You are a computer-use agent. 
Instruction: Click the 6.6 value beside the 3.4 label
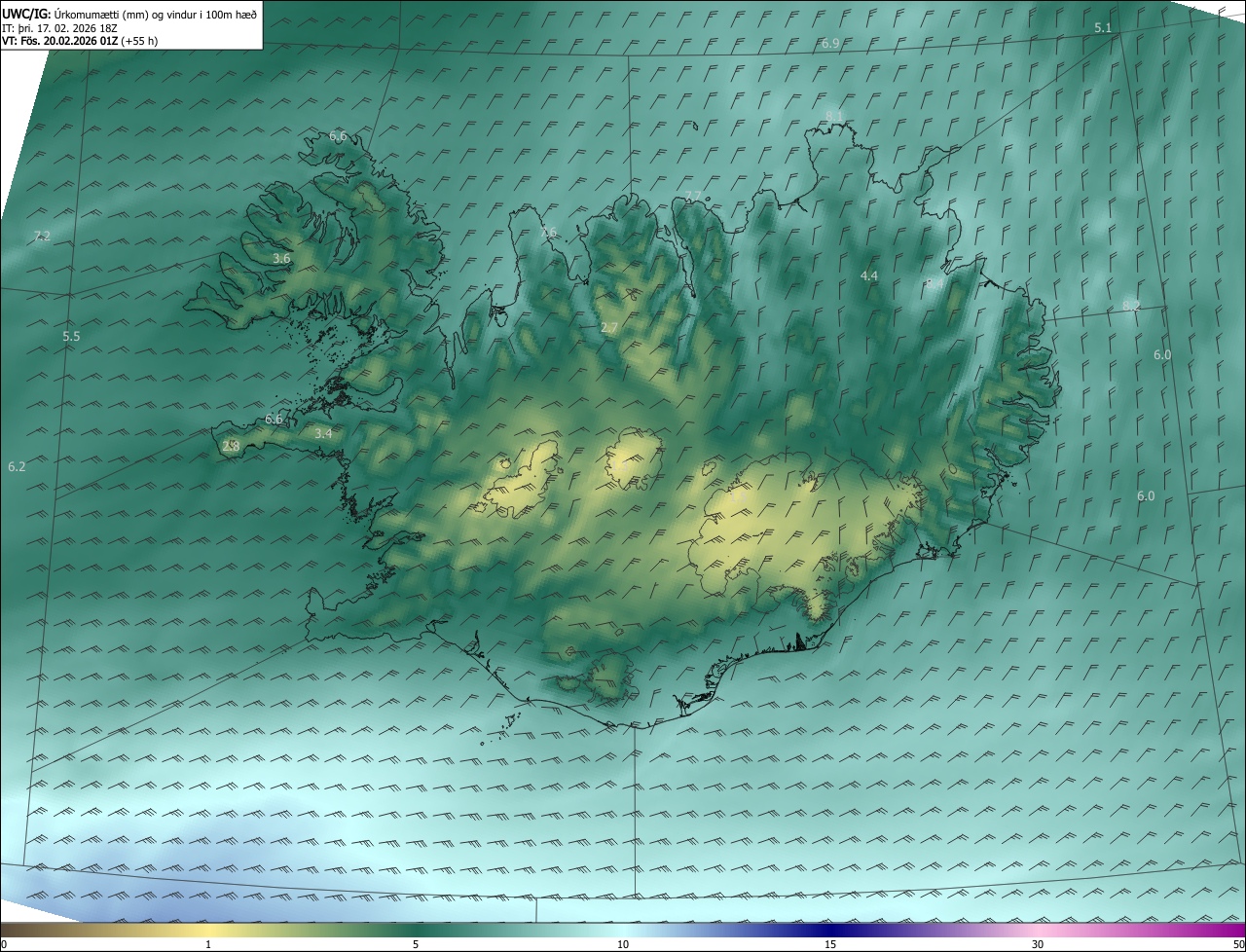(274, 420)
